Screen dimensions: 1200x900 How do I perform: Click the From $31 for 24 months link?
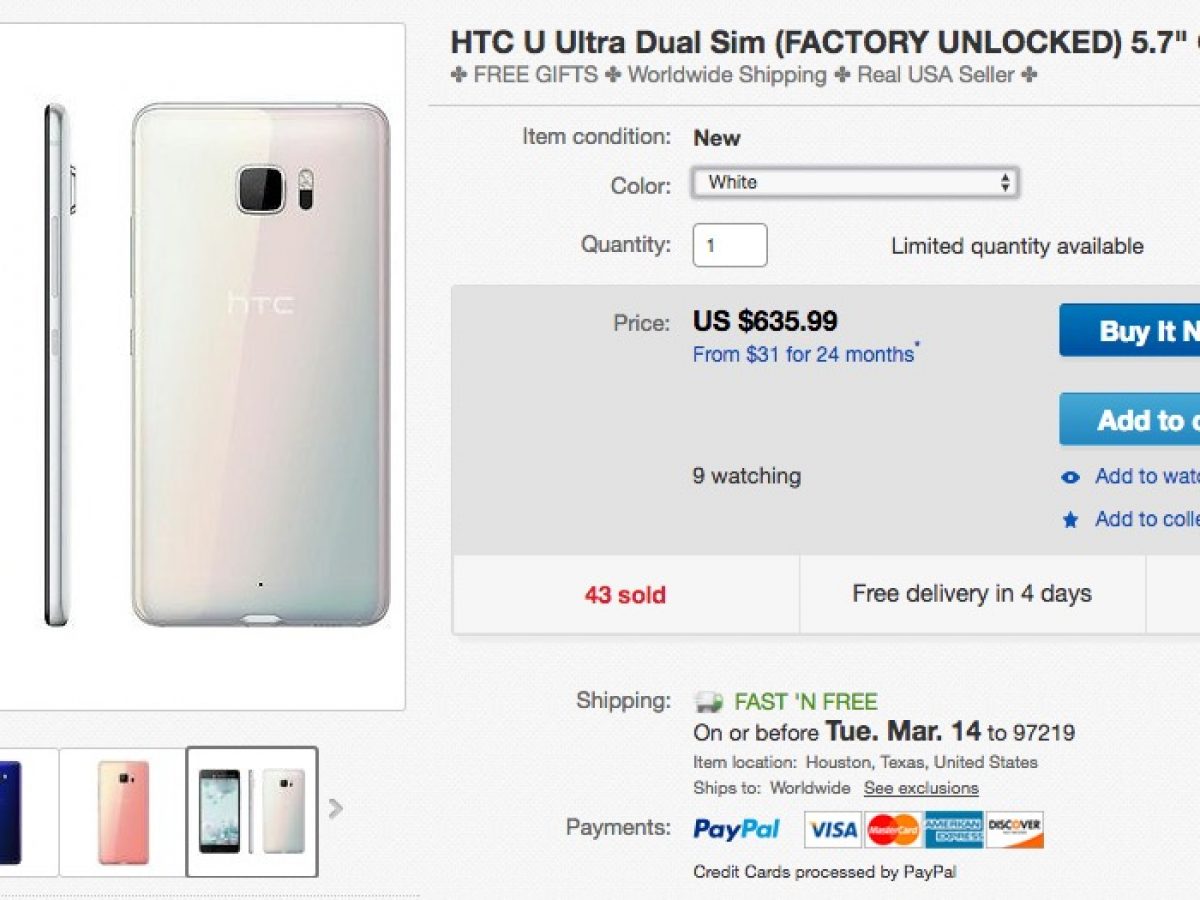(803, 354)
